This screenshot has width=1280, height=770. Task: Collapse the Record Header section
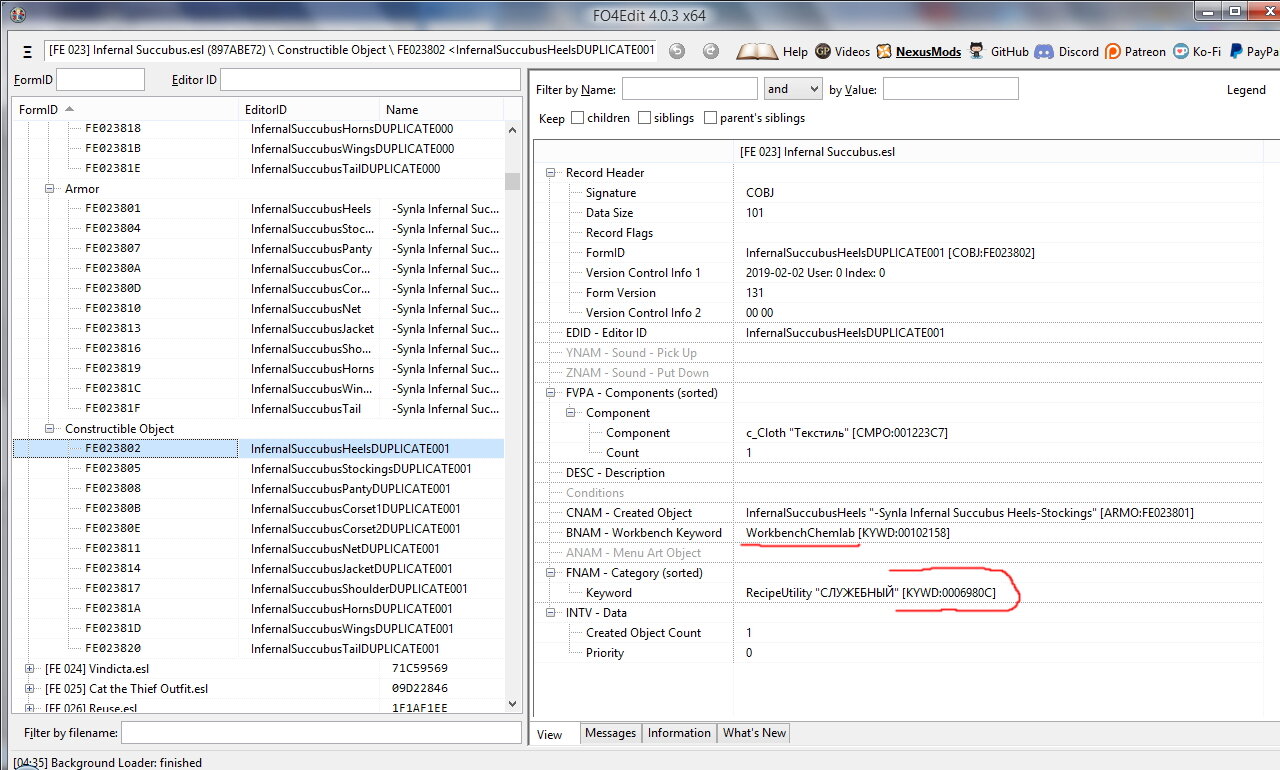pyautogui.click(x=550, y=173)
